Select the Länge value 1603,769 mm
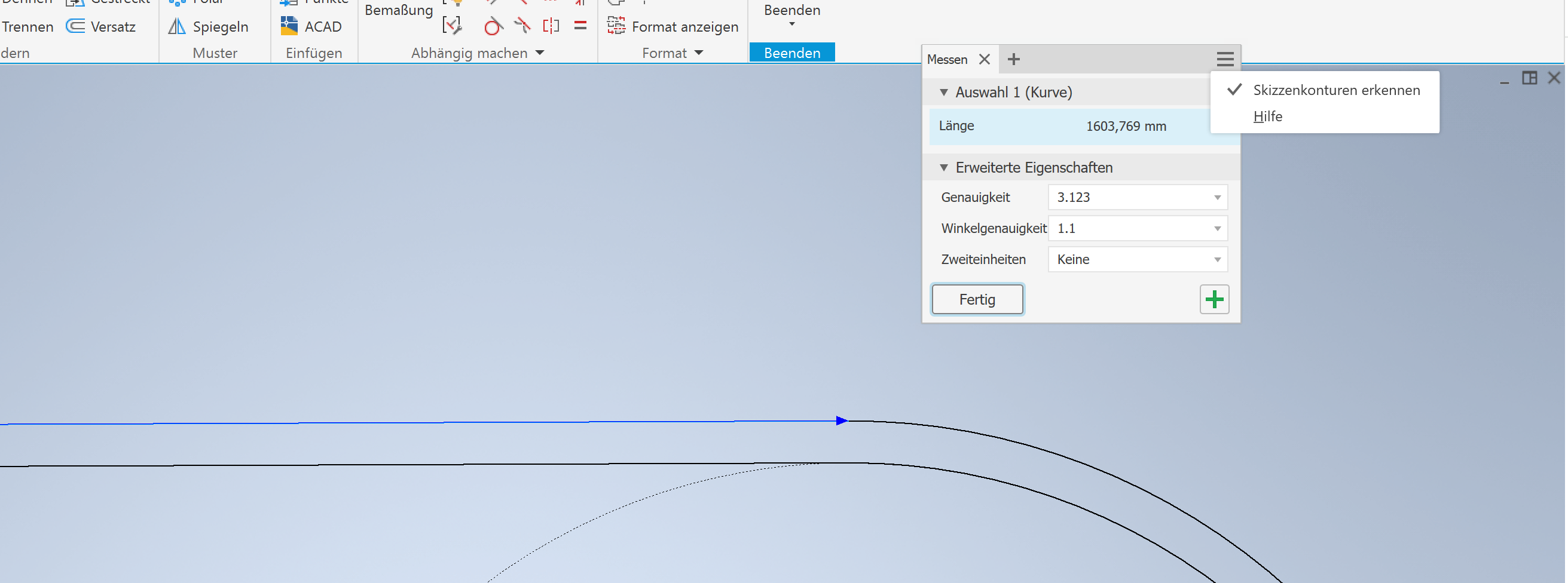The height and width of the screenshot is (583, 1568). pyautogui.click(x=1127, y=127)
